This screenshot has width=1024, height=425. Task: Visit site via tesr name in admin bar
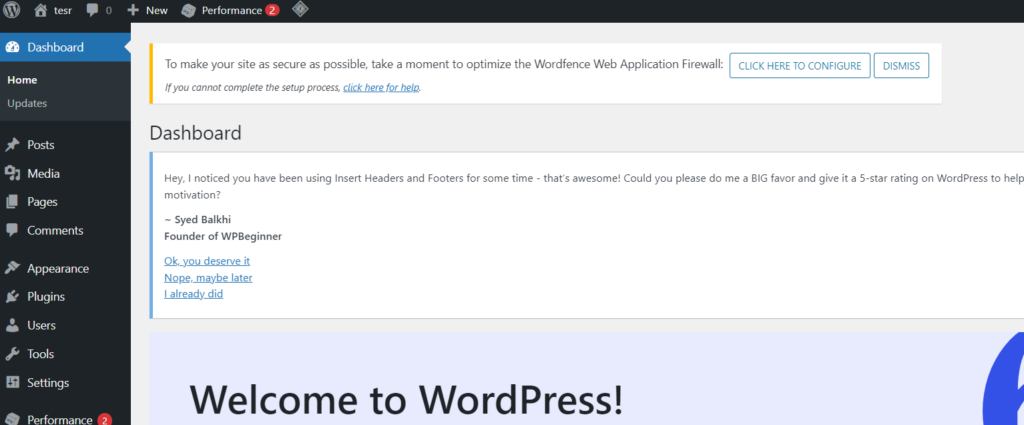63,10
